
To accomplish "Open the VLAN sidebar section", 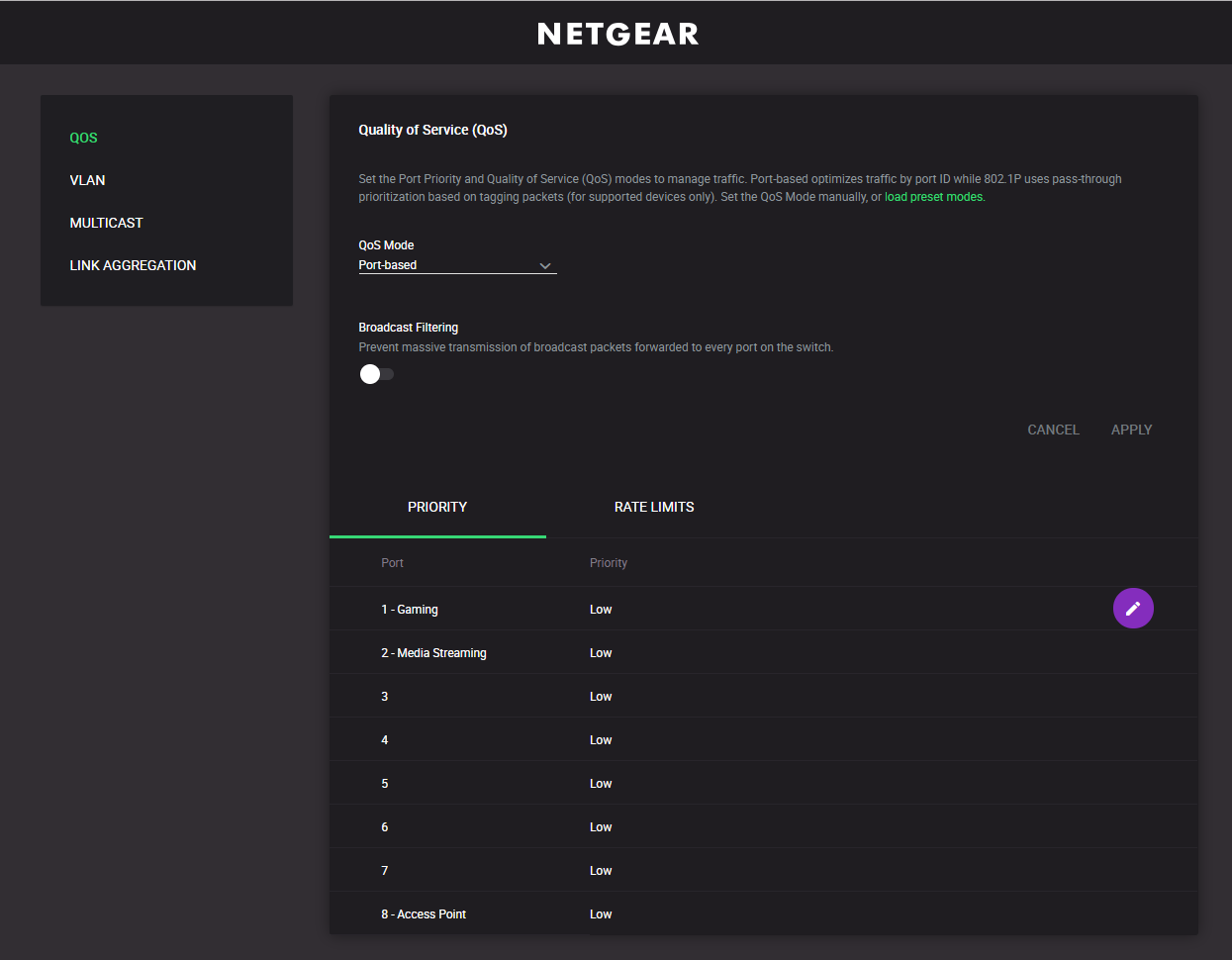I will (87, 180).
